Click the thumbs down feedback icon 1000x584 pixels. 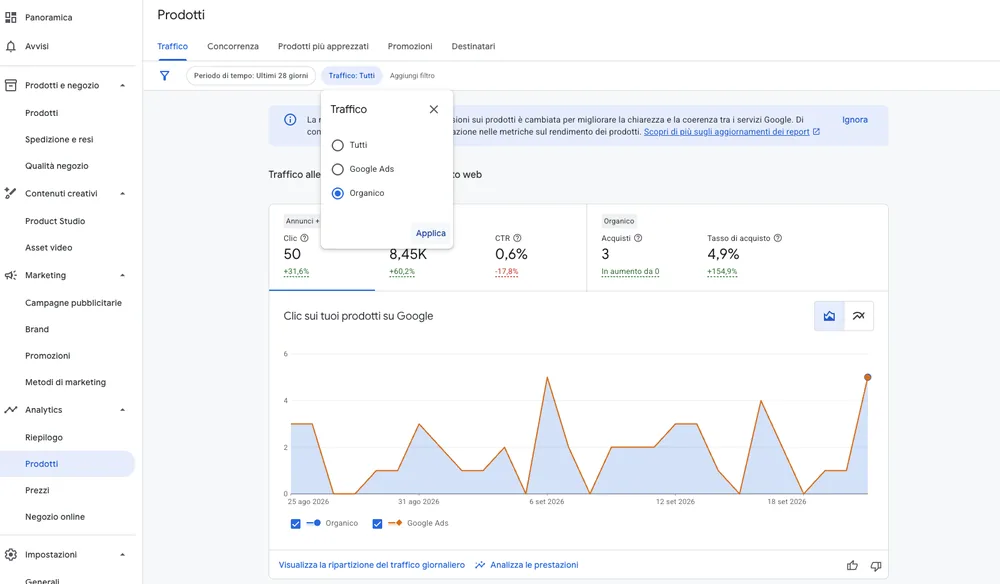876,566
